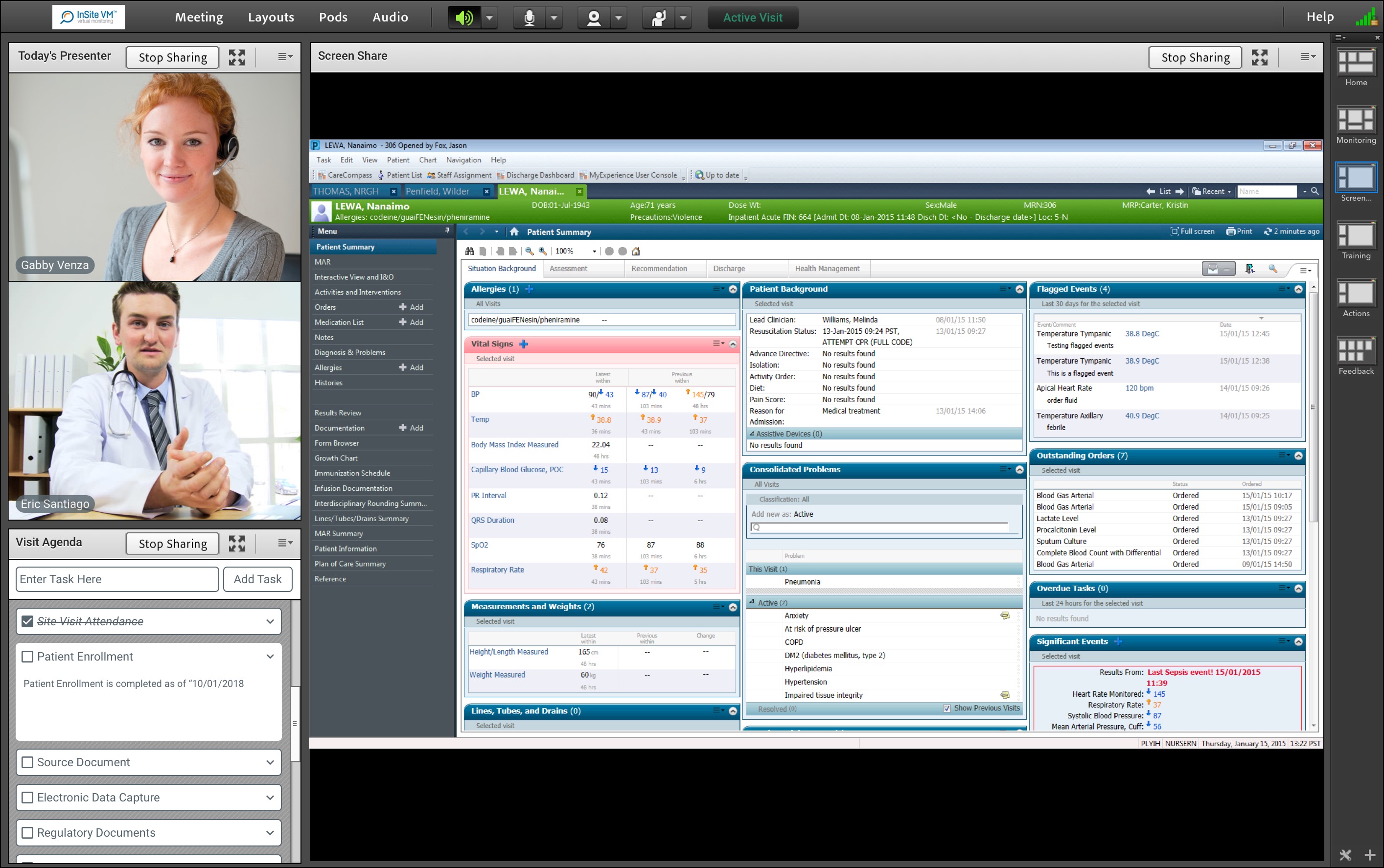The image size is (1384, 868).
Task: Add a Significant Event with plus icon
Action: pyautogui.click(x=1118, y=641)
